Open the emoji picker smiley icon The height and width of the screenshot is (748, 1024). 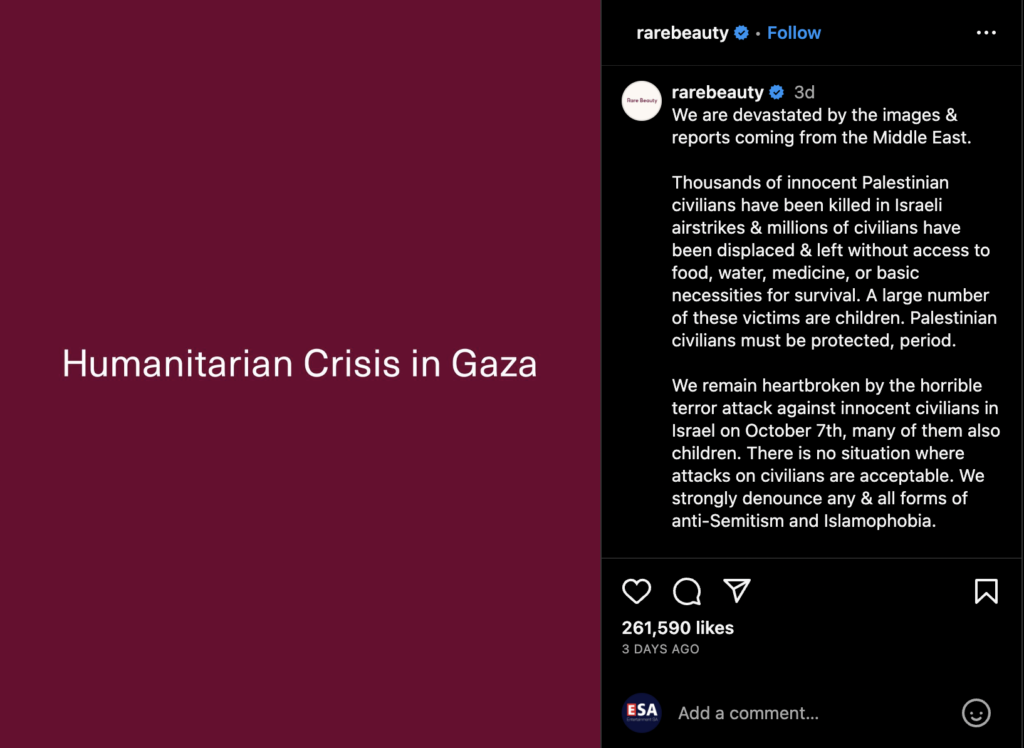[x=976, y=713]
